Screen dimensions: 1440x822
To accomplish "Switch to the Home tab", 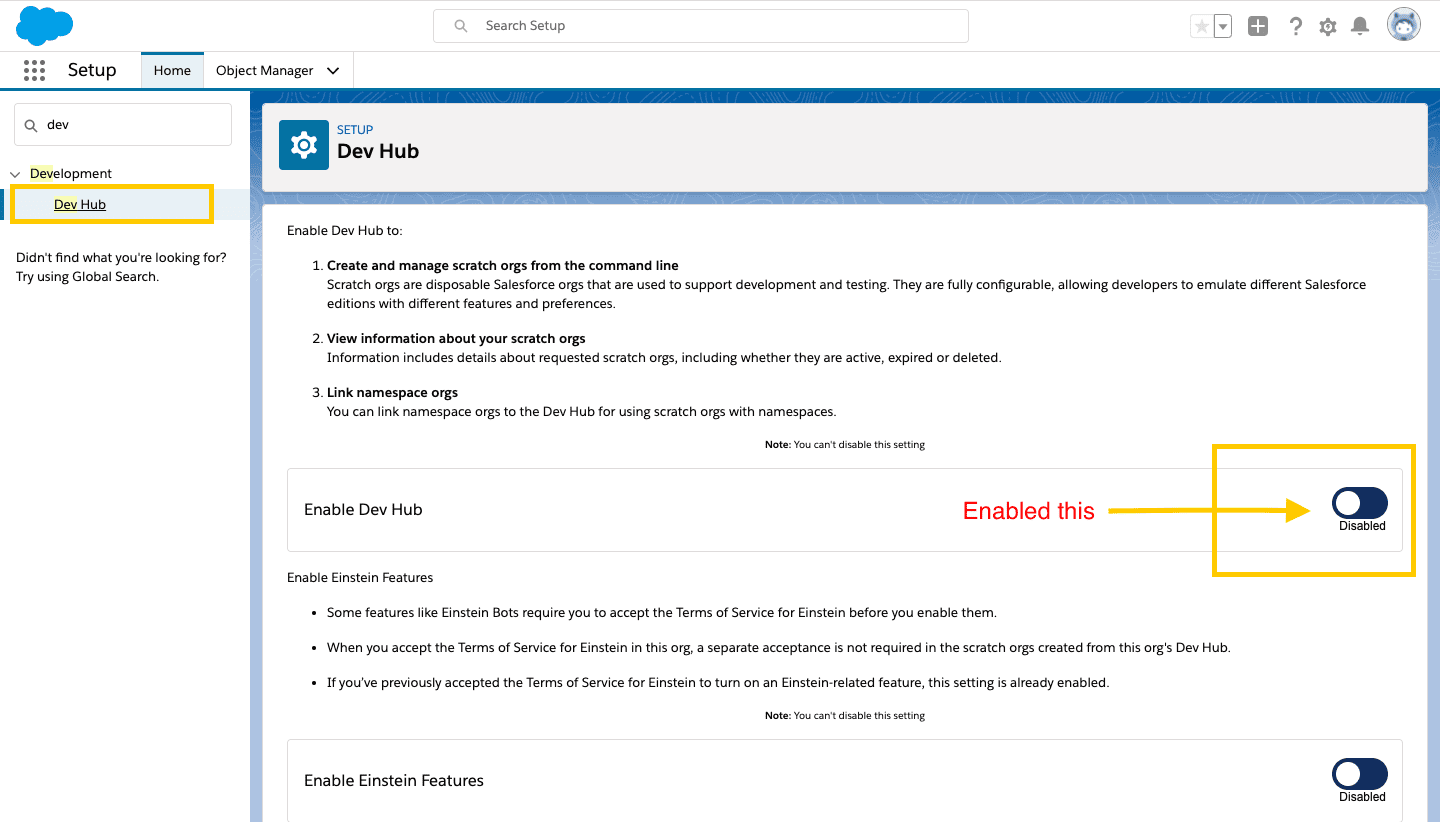I will (172, 70).
